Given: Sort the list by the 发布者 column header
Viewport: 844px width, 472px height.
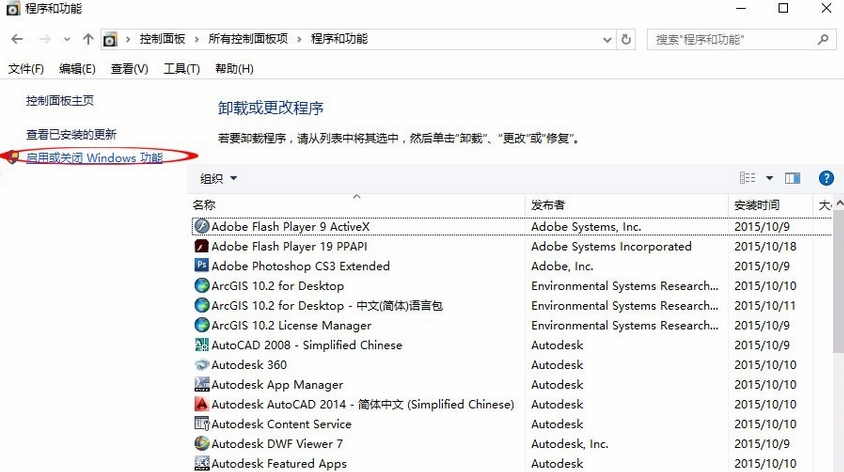Looking at the screenshot, I should [x=548, y=205].
